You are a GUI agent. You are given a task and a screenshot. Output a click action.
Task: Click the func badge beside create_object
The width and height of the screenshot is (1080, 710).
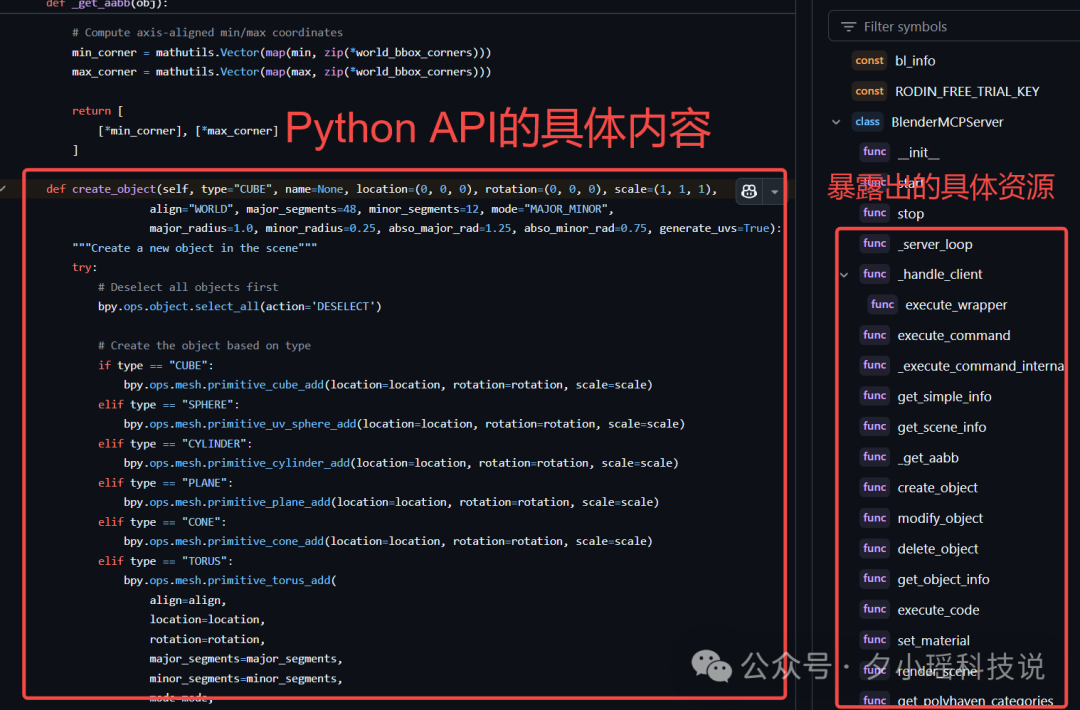pos(875,487)
